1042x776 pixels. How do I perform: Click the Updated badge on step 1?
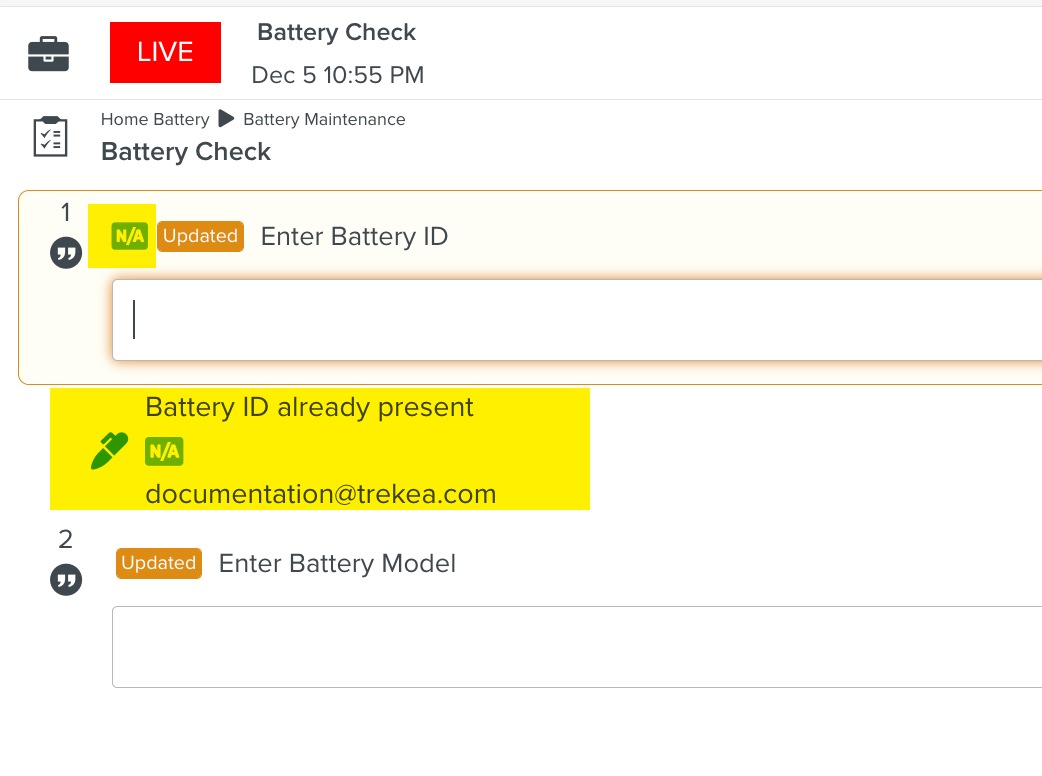(x=200, y=236)
